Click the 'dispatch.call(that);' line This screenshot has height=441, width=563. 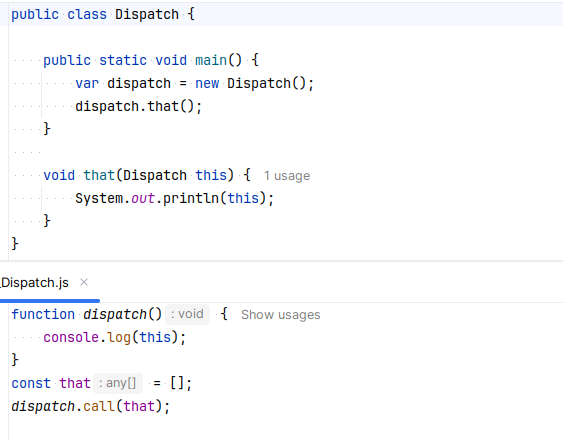[x=91, y=406]
